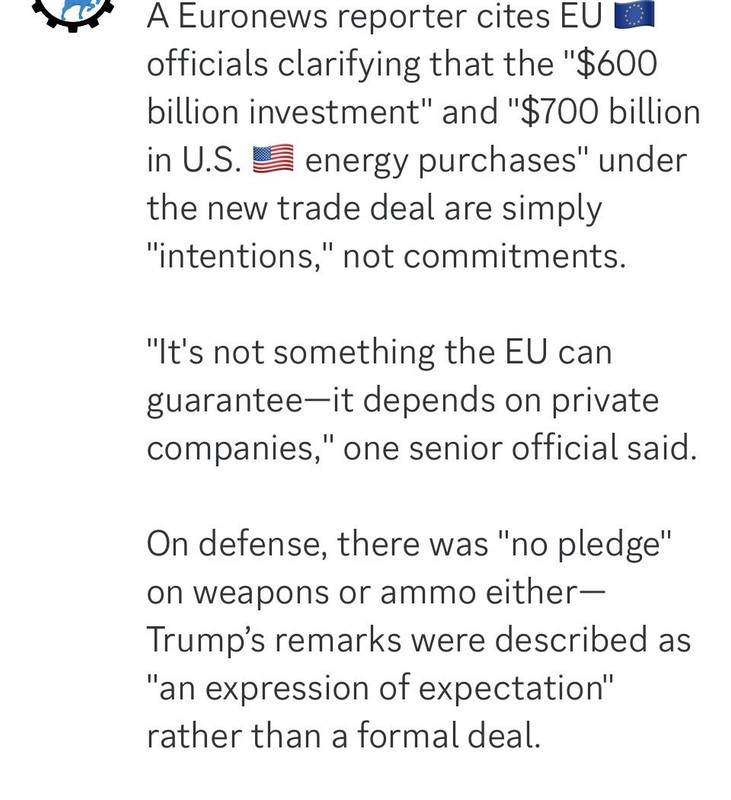Click the closing "formal deal." words
The height and width of the screenshot is (800, 731).
click(x=448, y=736)
